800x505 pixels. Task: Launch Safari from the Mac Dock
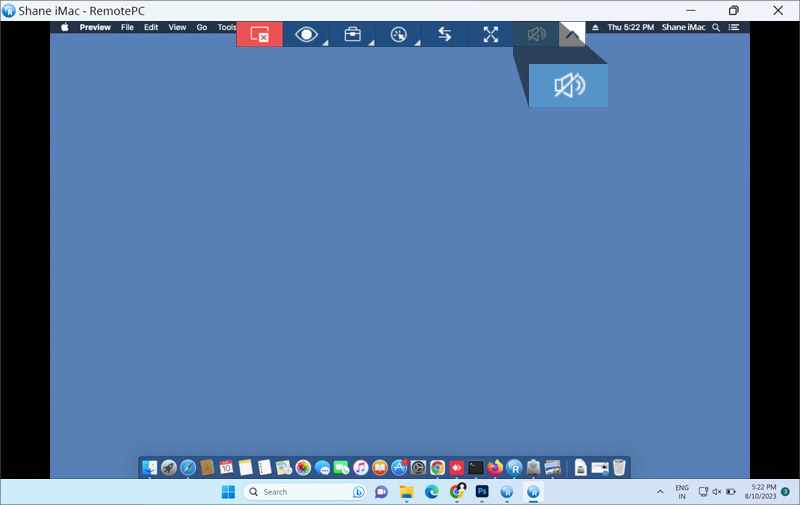[x=188, y=467]
